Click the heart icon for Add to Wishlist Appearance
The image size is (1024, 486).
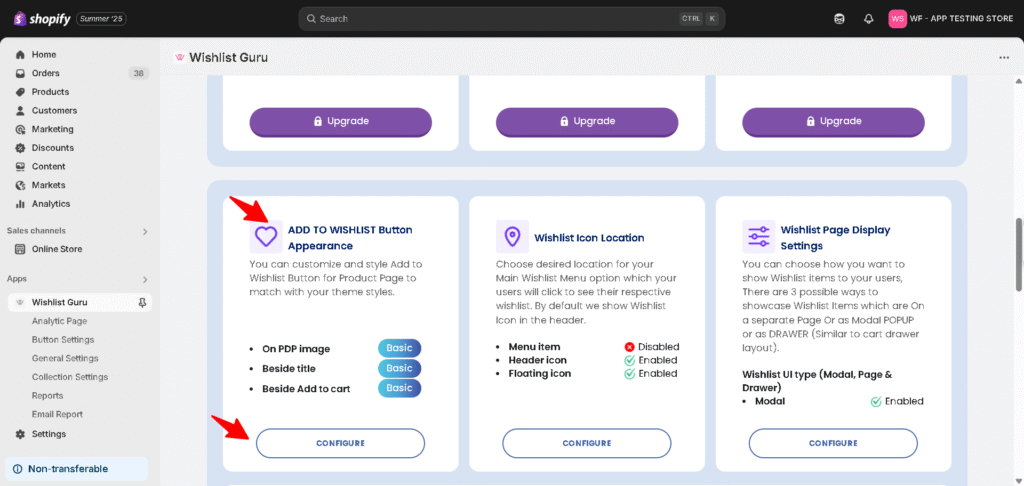[266, 236]
